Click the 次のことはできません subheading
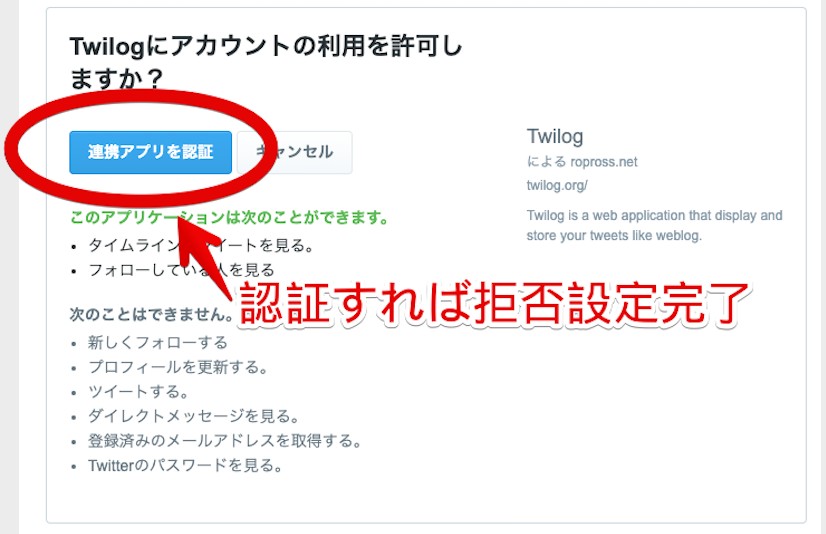Image resolution: width=826 pixels, height=534 pixels. (151, 314)
